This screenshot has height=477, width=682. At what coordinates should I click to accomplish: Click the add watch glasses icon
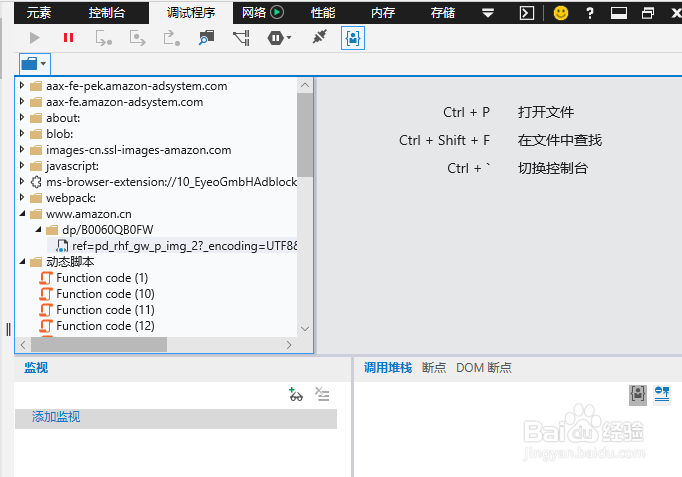[296, 394]
